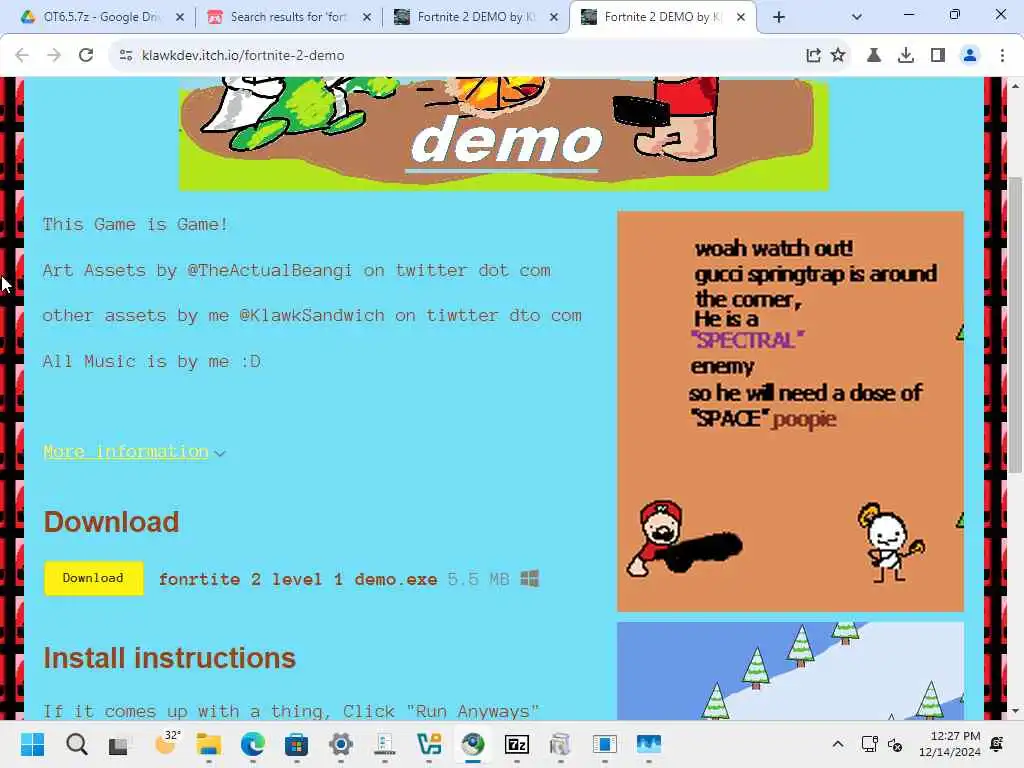Close the active Fortnite 2 DEMO tab
This screenshot has height=768, width=1024.
pos(741,17)
